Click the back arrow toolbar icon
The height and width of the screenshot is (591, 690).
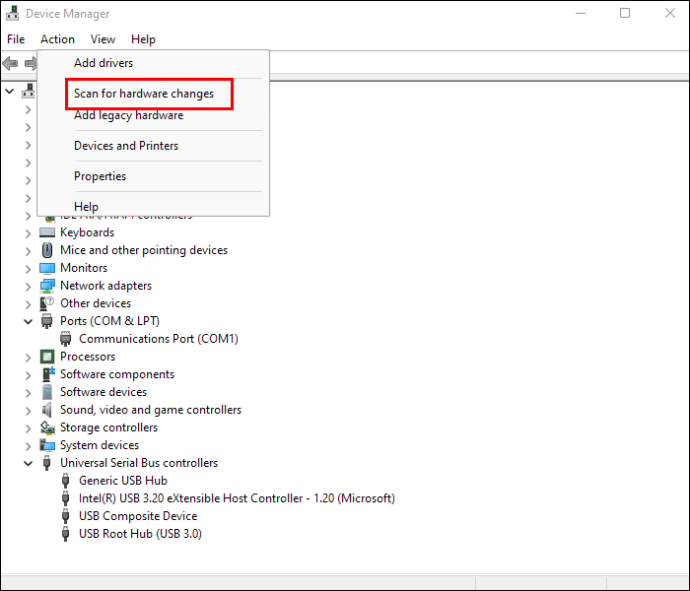11,64
